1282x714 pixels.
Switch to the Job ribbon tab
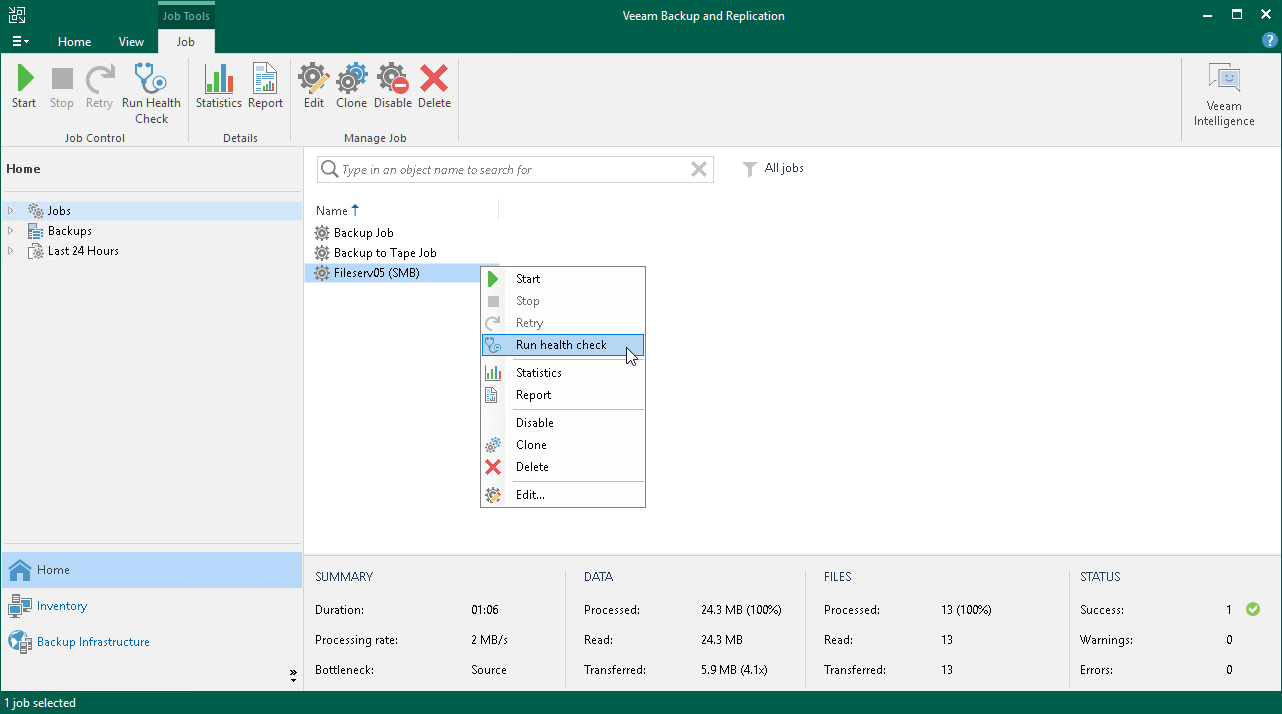tap(186, 42)
